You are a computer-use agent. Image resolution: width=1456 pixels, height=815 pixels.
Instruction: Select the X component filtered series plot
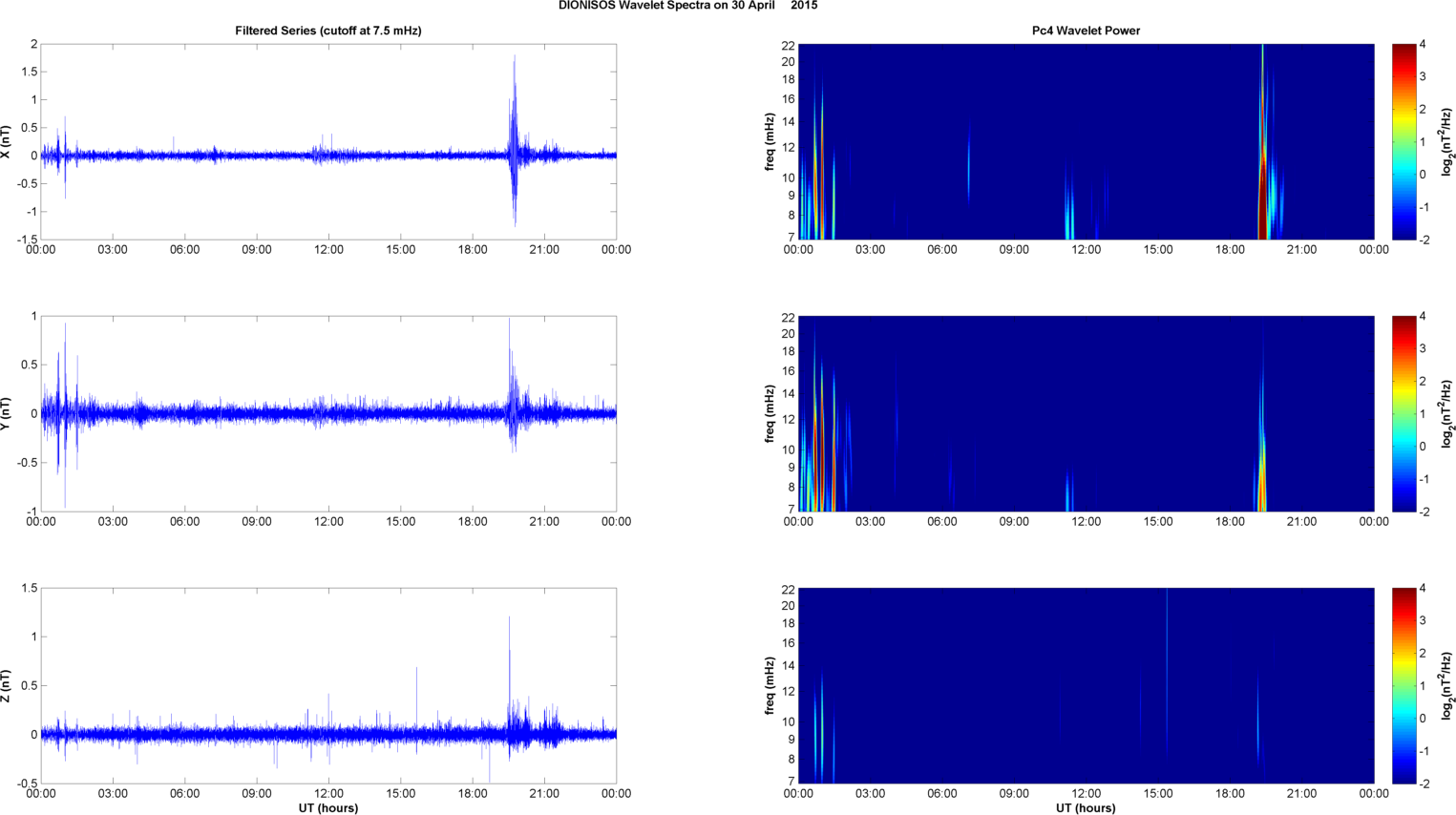(328, 141)
